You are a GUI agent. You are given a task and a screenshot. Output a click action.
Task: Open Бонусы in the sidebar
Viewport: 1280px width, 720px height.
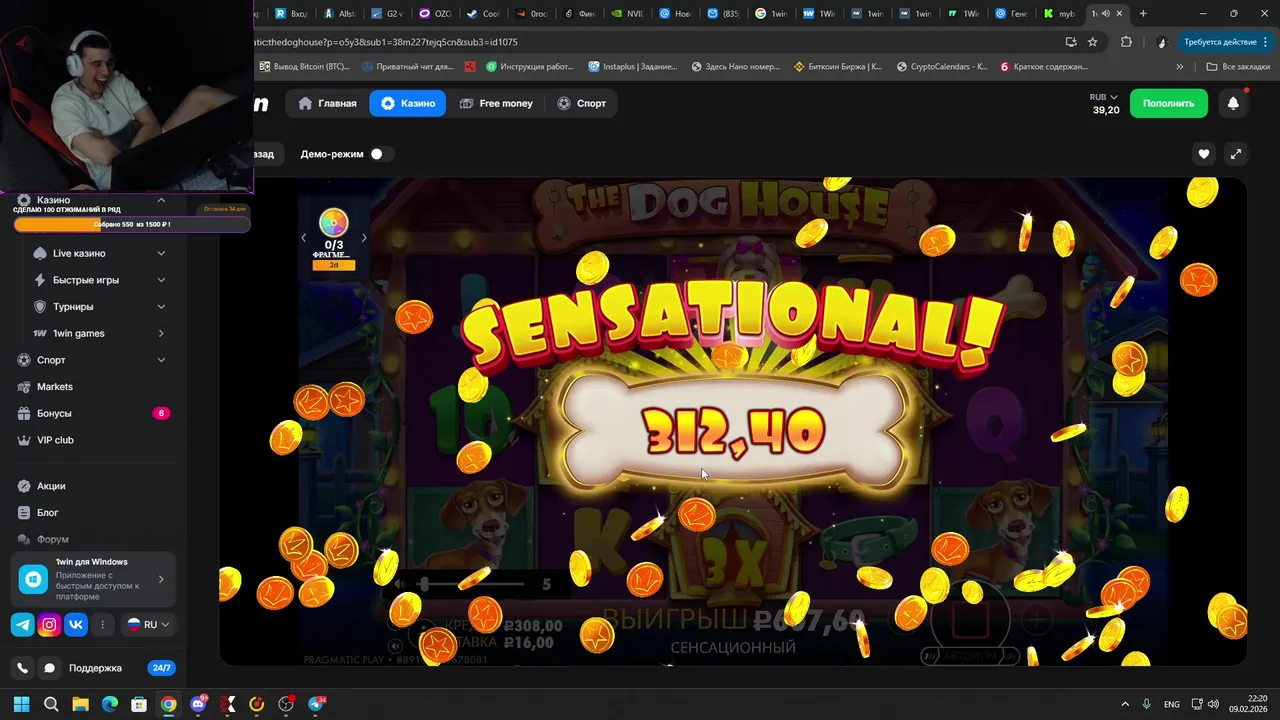click(55, 413)
